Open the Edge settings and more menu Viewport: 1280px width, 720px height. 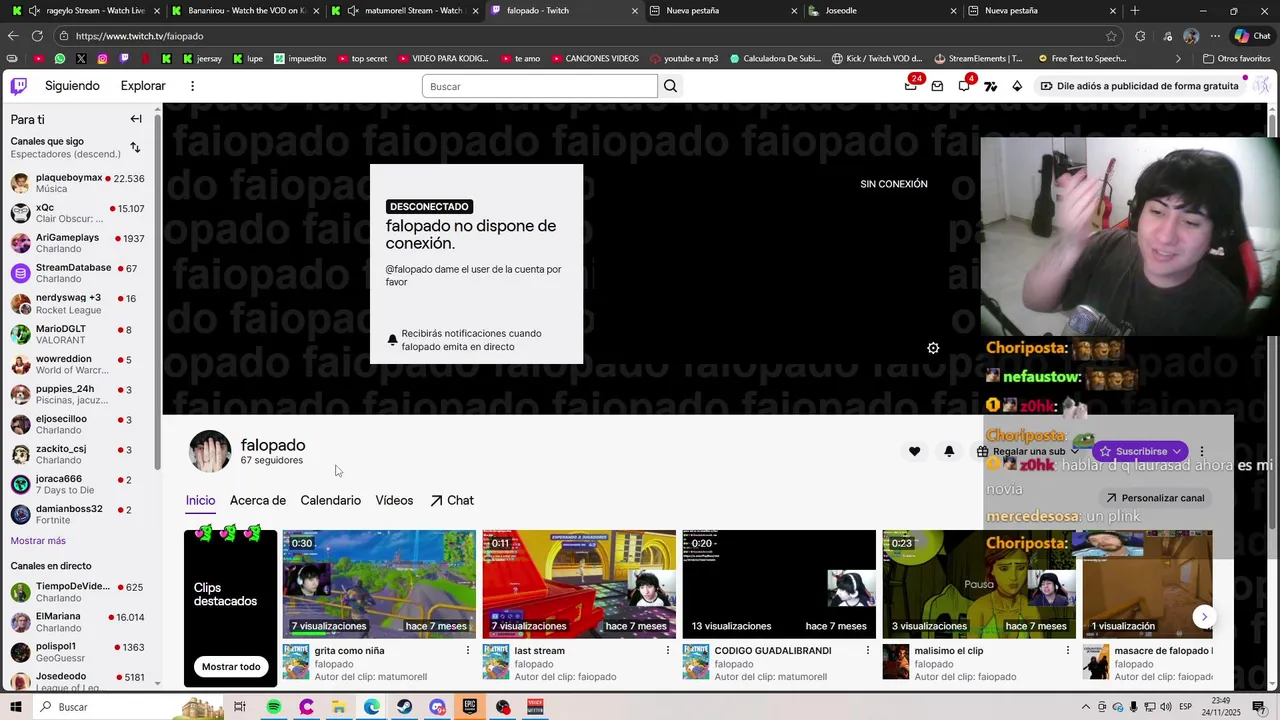[1214, 36]
